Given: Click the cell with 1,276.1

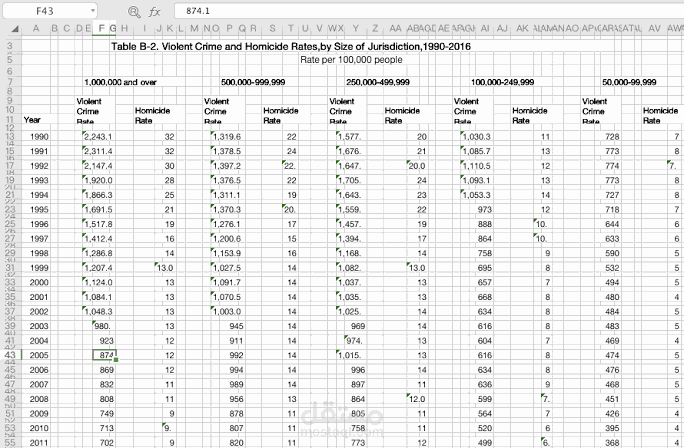Looking at the screenshot, I should click(226, 224).
